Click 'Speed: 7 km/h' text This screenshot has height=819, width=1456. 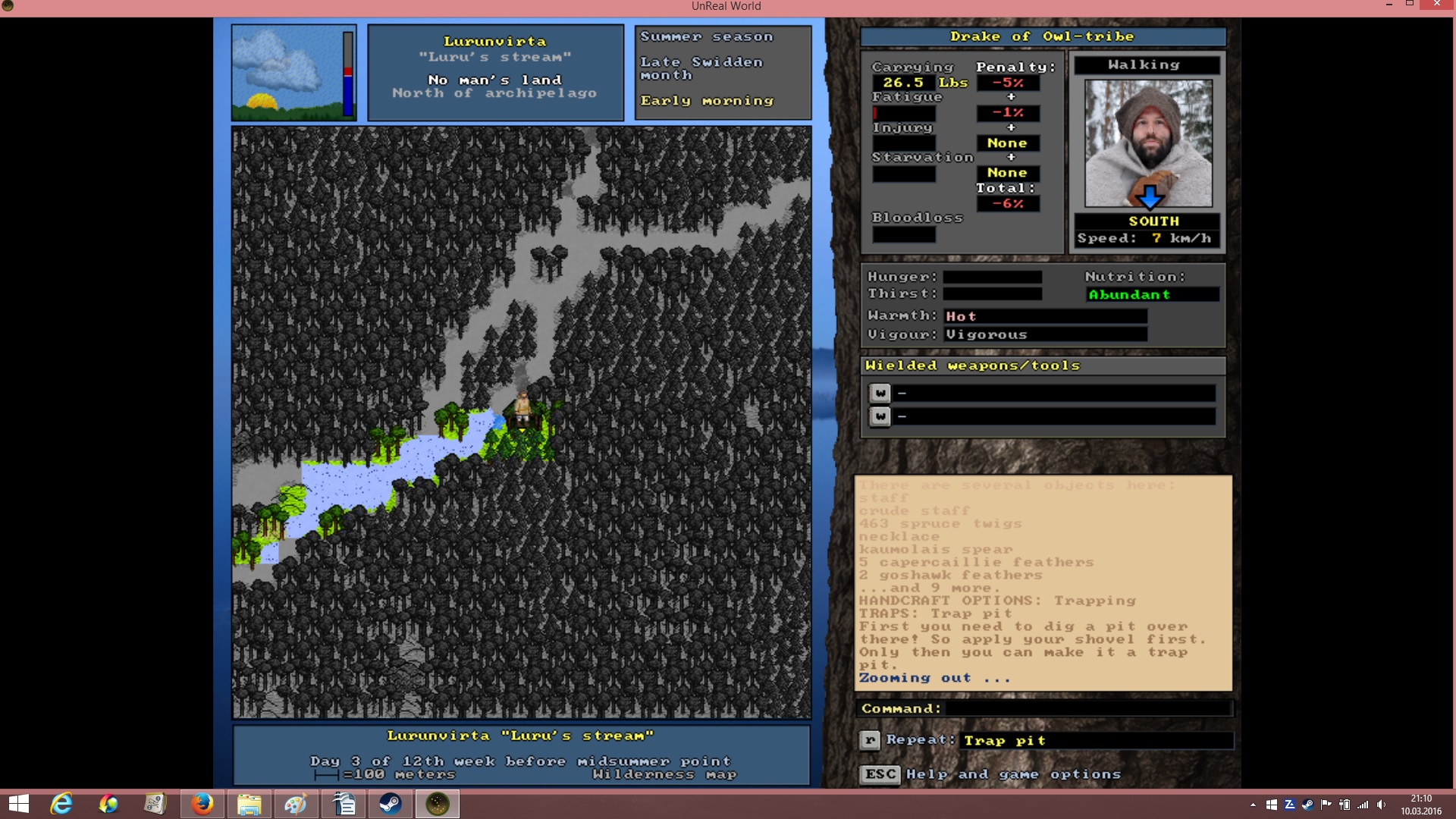(1144, 238)
